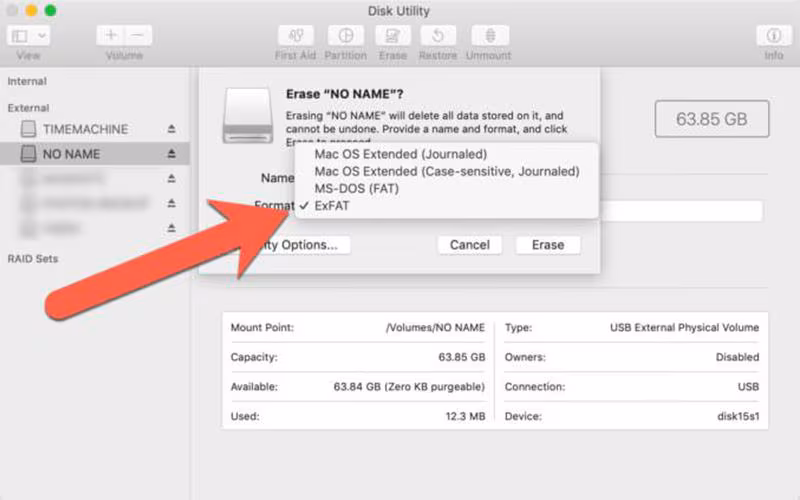Choose Mac OS Extended (Case-sensitive, Journaled)
800x500 pixels.
pos(446,171)
